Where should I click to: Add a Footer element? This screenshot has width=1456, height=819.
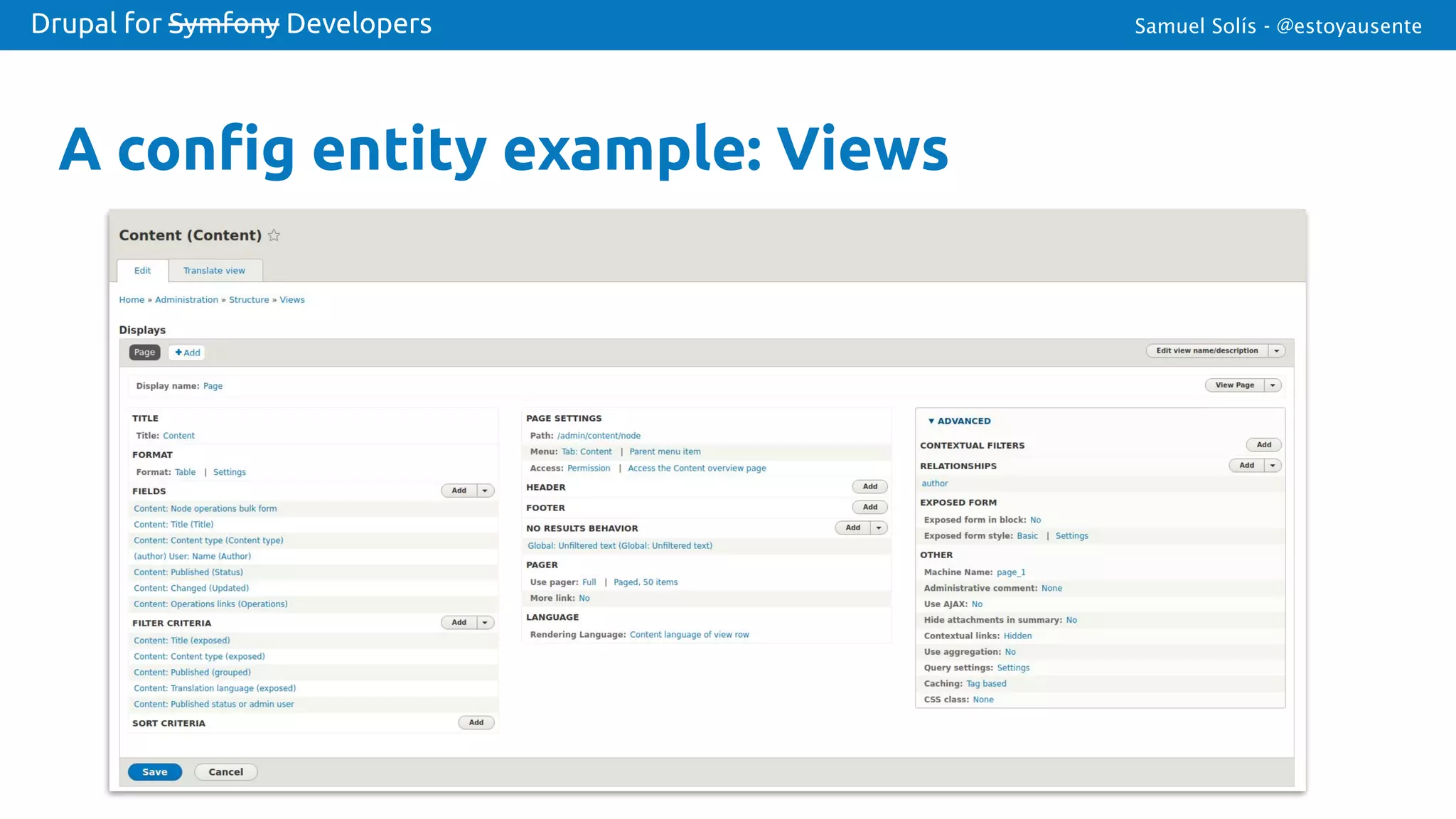[x=870, y=508]
